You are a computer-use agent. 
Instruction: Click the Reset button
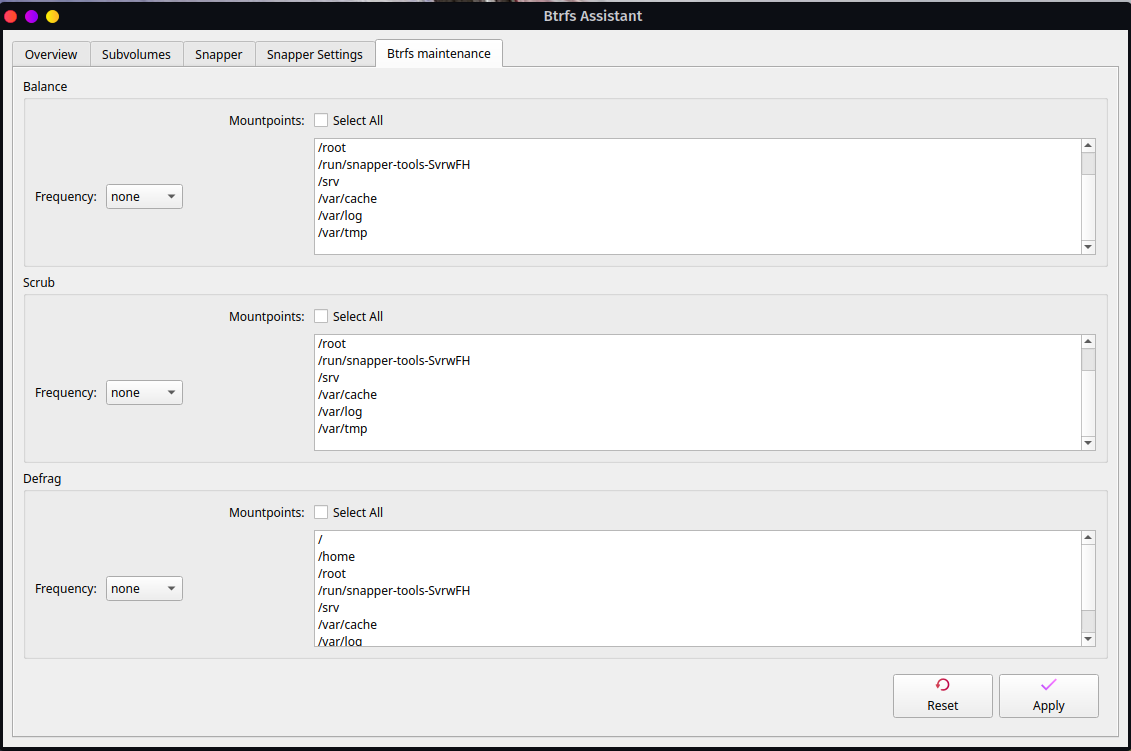click(942, 696)
